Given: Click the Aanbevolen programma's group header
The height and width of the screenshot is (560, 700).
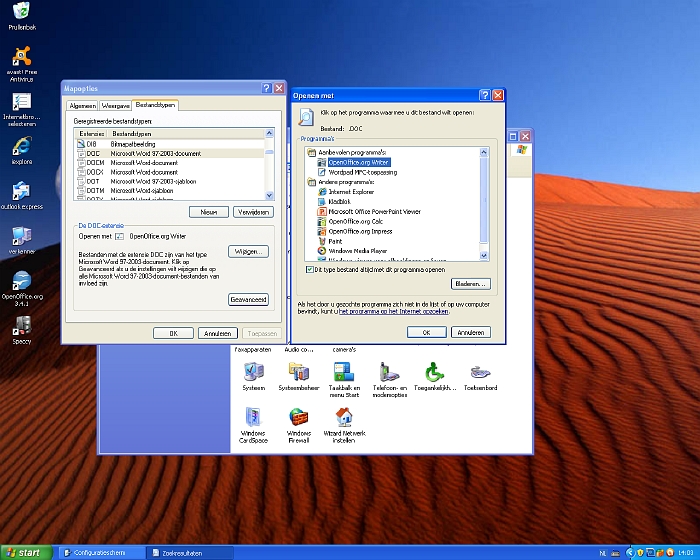Looking at the screenshot, I should point(352,152).
